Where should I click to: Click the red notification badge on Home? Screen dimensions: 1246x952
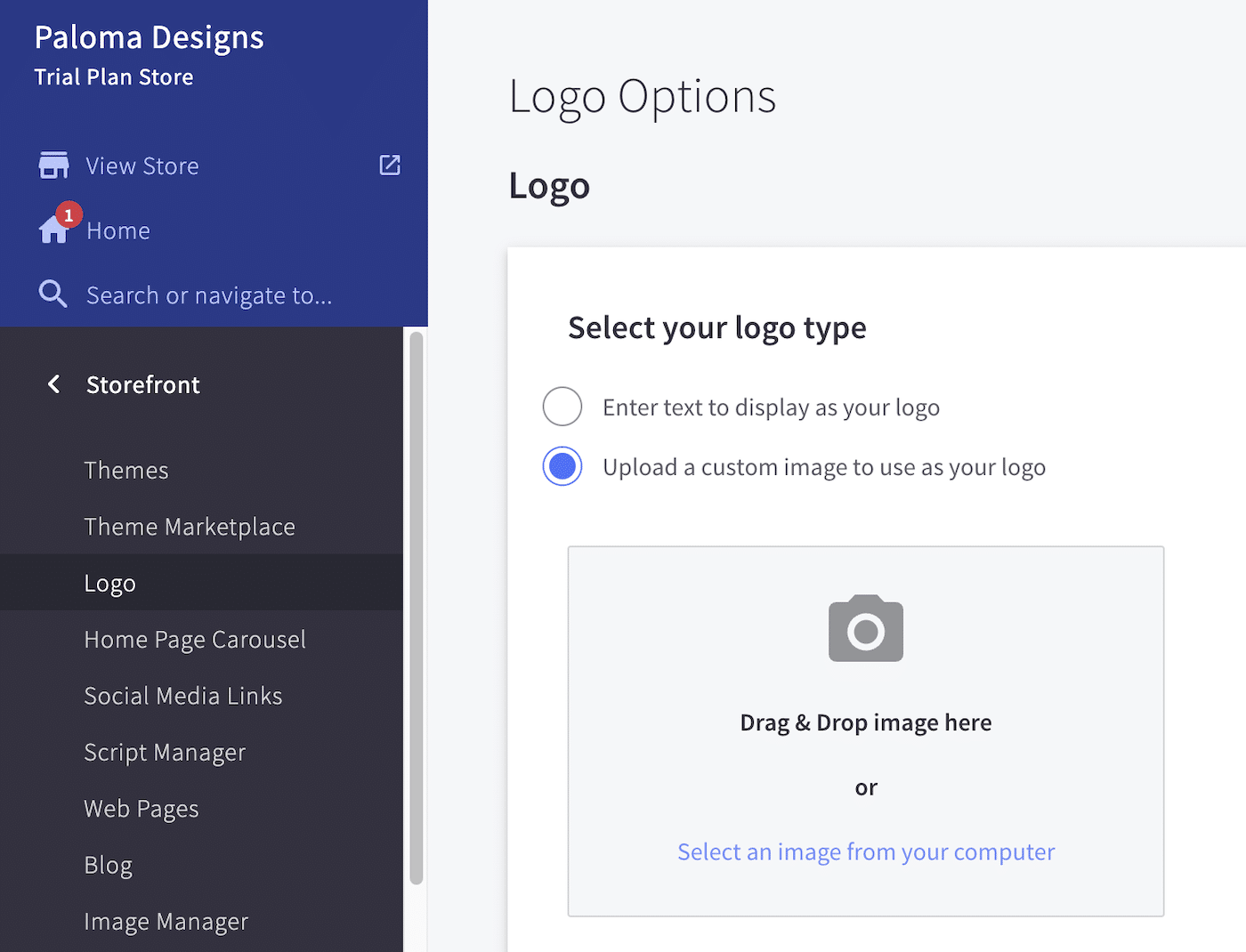pyautogui.click(x=69, y=214)
